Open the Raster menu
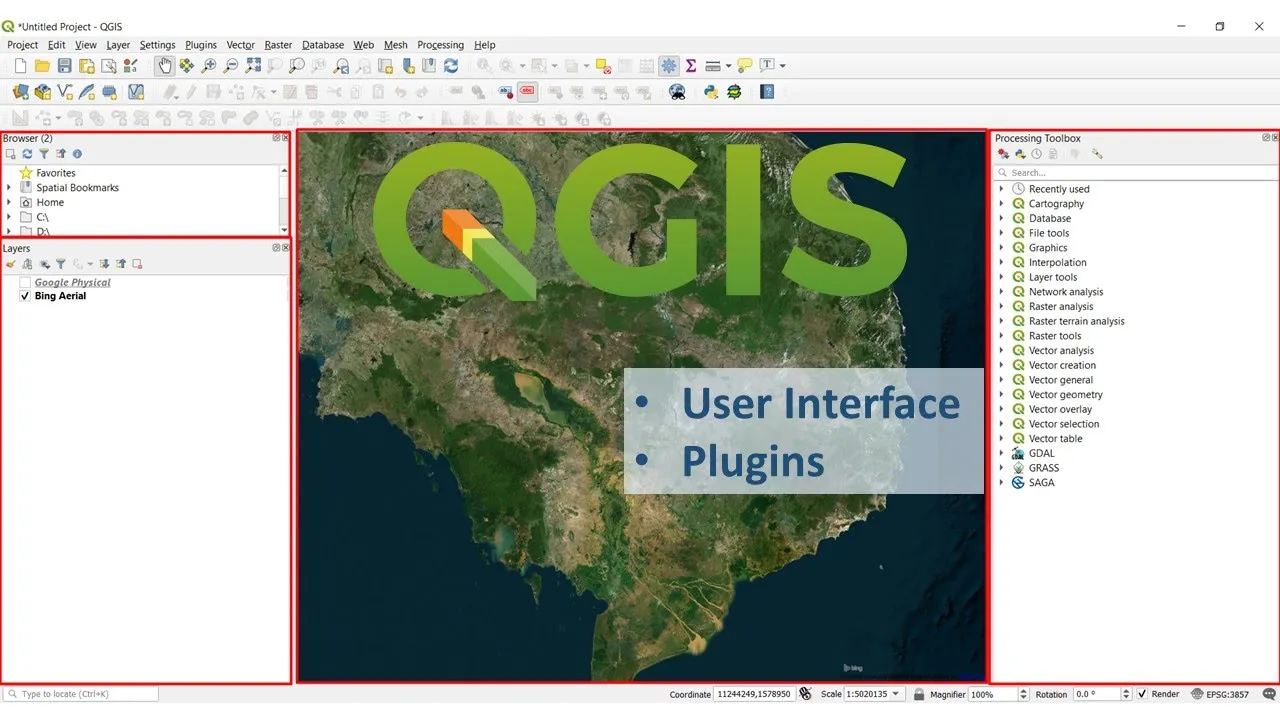Screen dimensions: 1280x720 278,45
